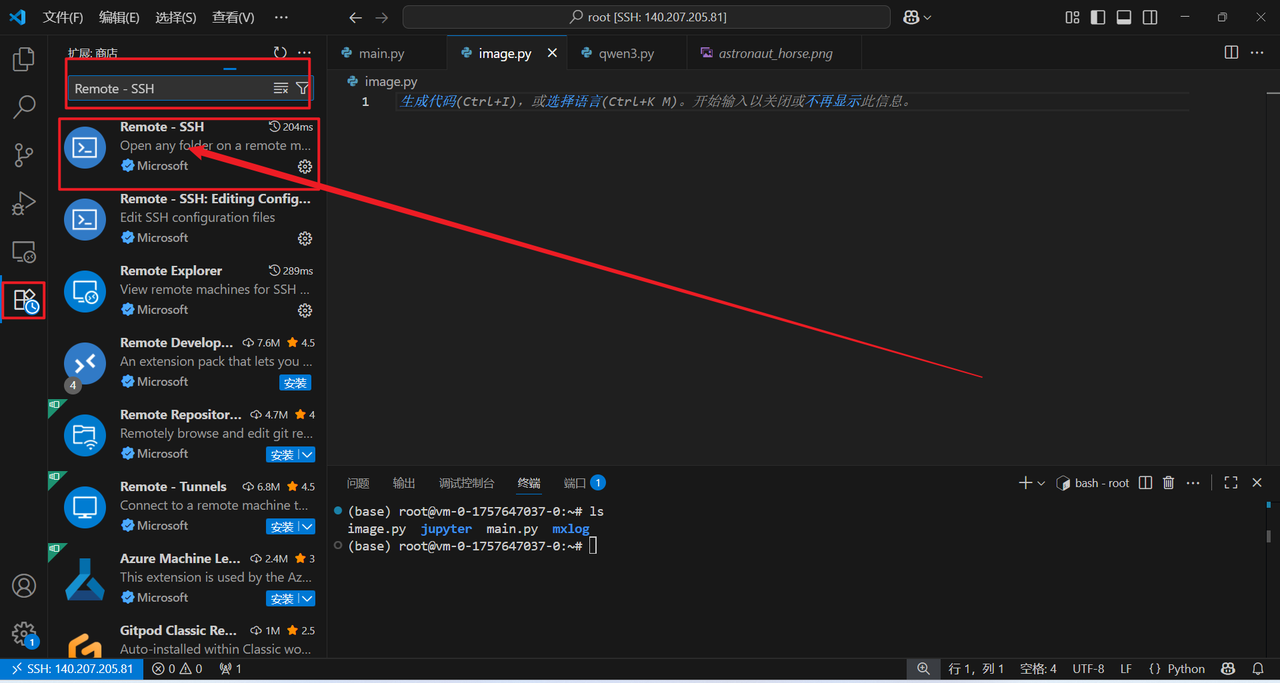Open gear for Remote - SSH: Editing Config

coord(305,238)
